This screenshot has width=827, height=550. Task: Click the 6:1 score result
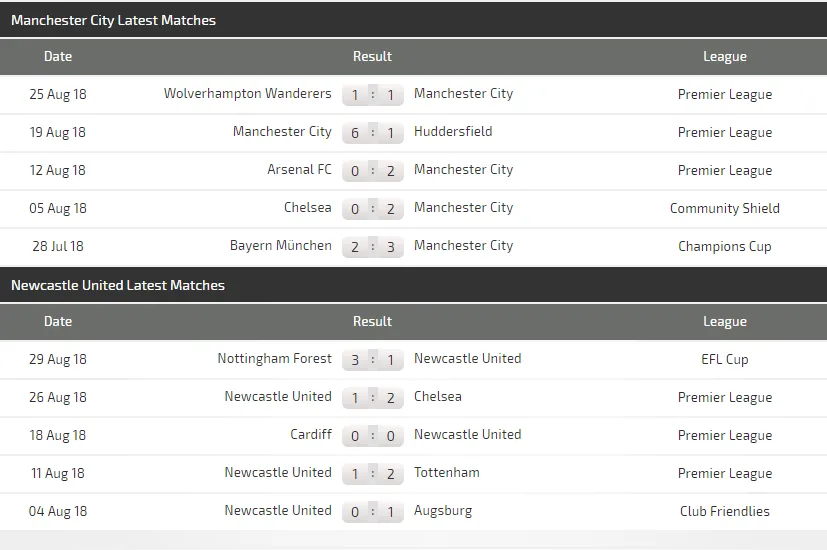tap(372, 133)
